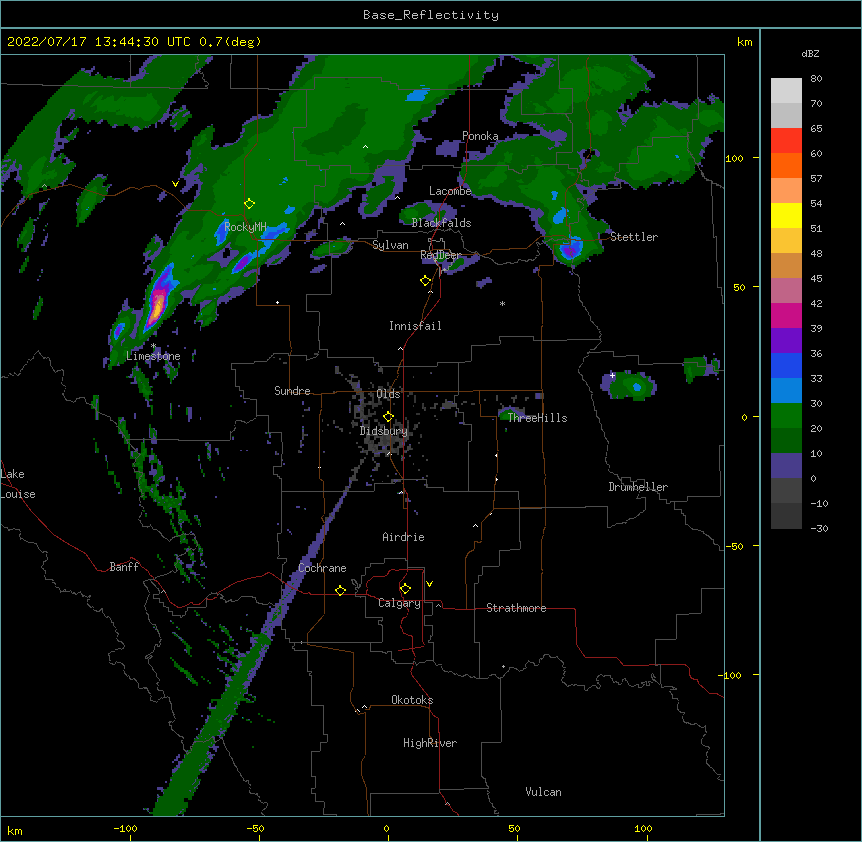
Task: Click the RedDeer city label
Action: pyautogui.click(x=441, y=256)
